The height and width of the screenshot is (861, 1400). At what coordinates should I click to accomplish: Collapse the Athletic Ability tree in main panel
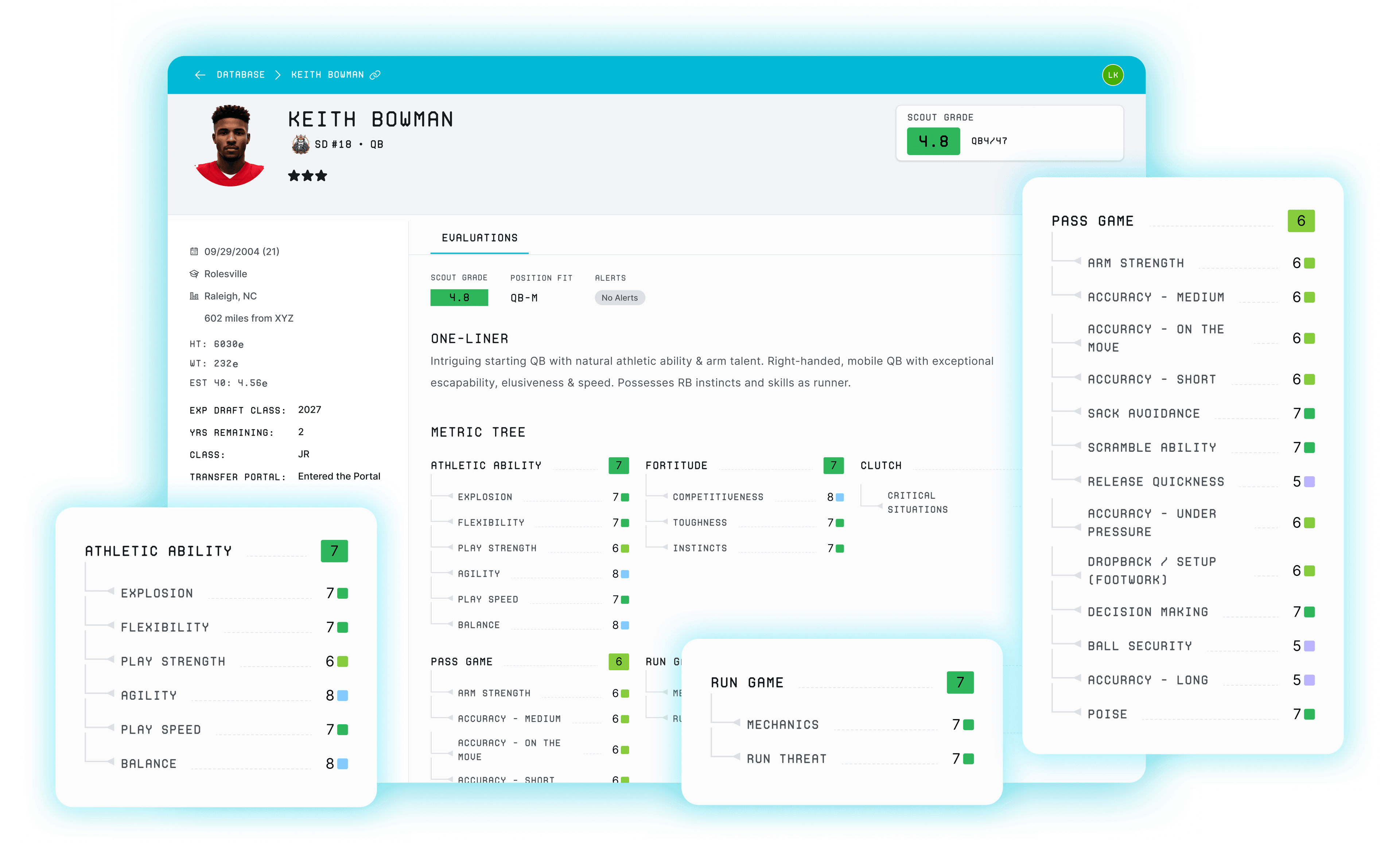[486, 466]
